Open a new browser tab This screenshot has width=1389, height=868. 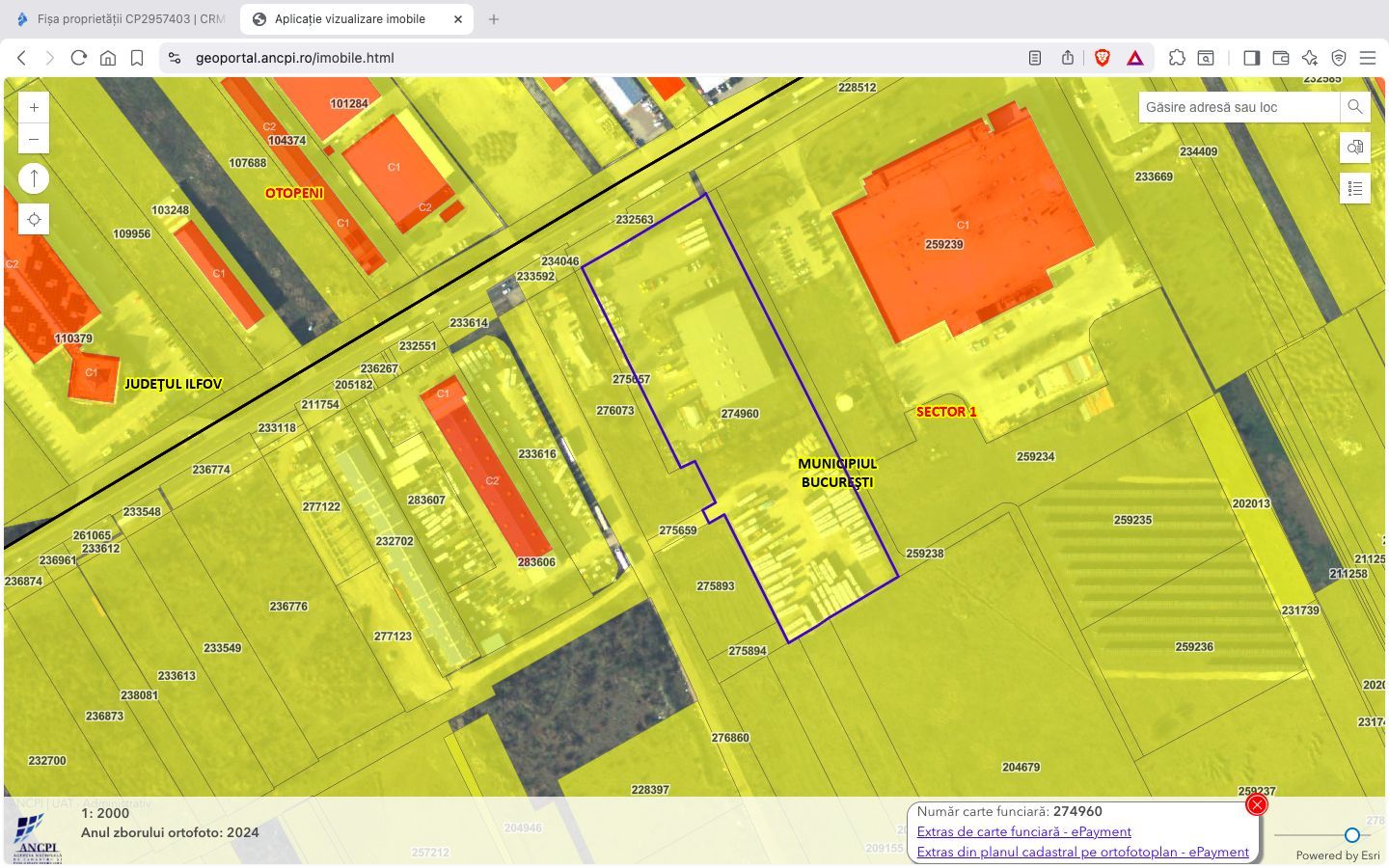click(494, 19)
